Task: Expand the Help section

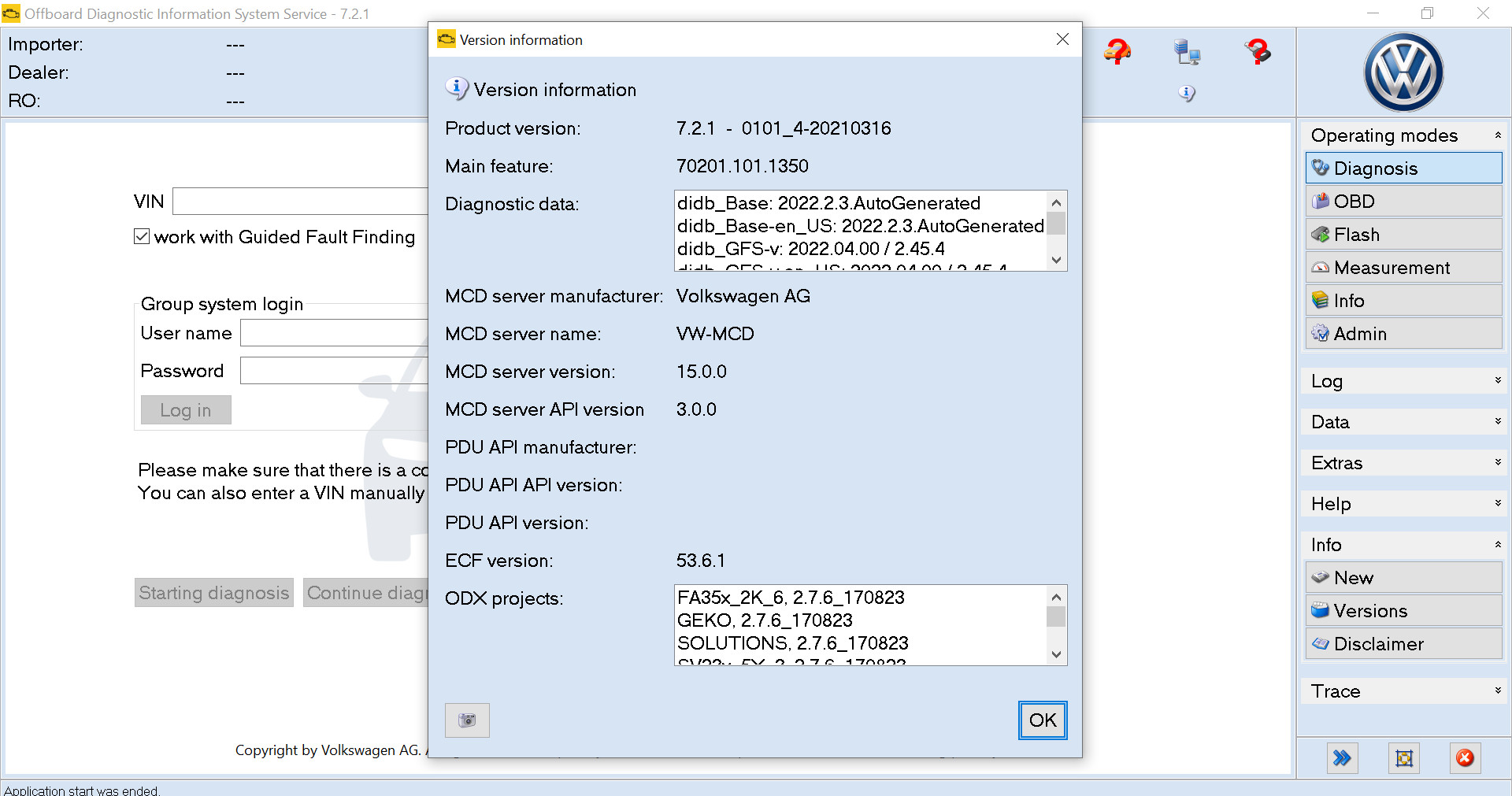Action: coord(1498,503)
